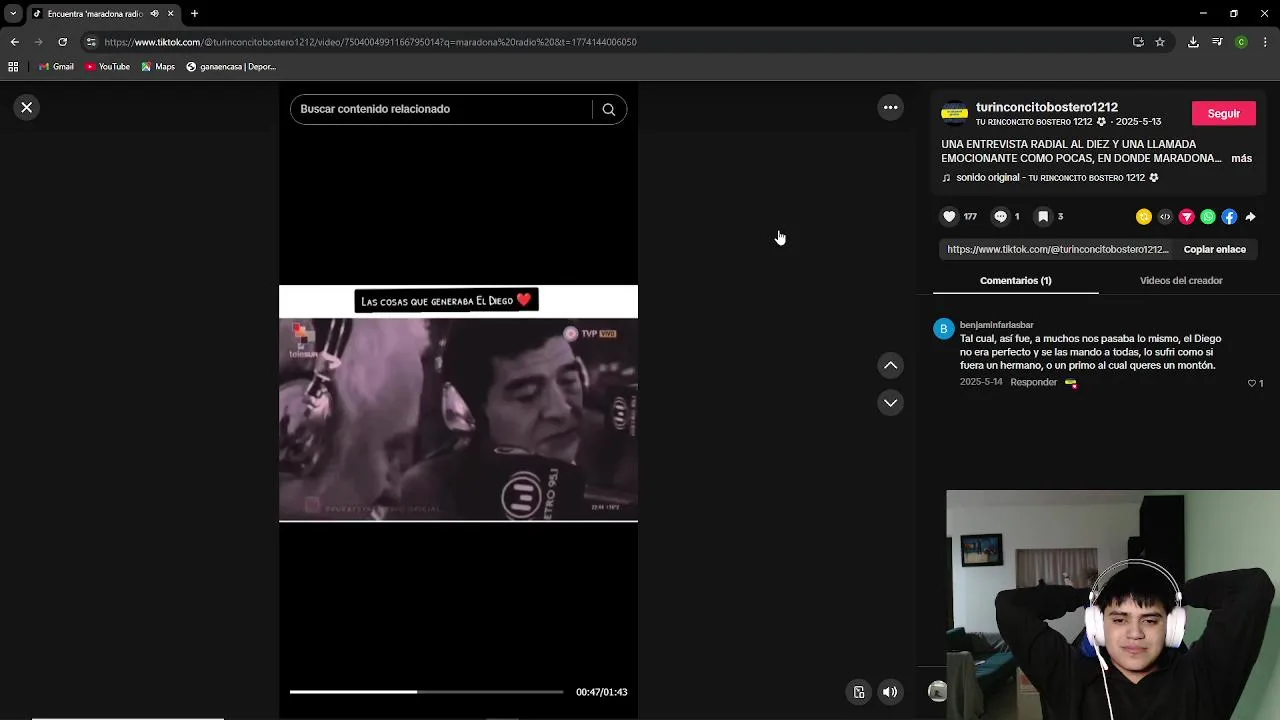This screenshot has height=720, width=1280.
Task: Switch to 'Comentarios (1)' tab
Action: 1015,280
